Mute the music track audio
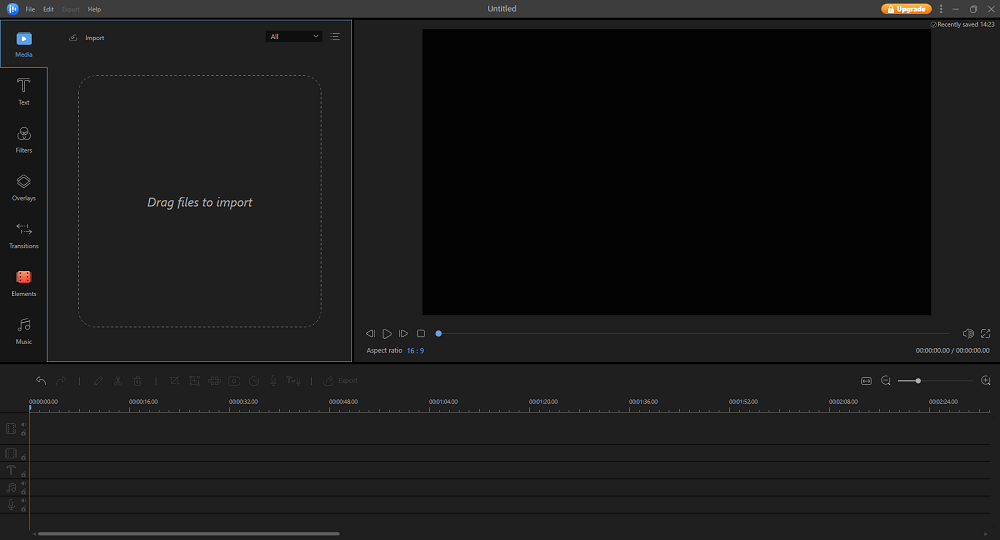The image size is (1000, 540). [x=23, y=484]
